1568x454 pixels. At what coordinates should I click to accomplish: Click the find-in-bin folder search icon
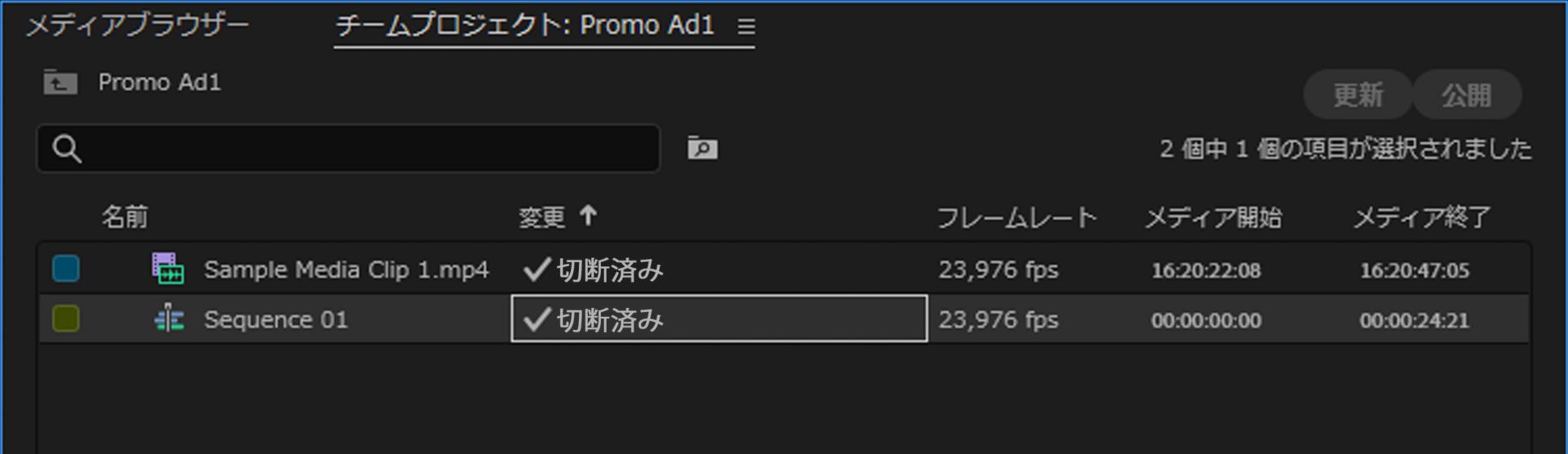[x=702, y=148]
